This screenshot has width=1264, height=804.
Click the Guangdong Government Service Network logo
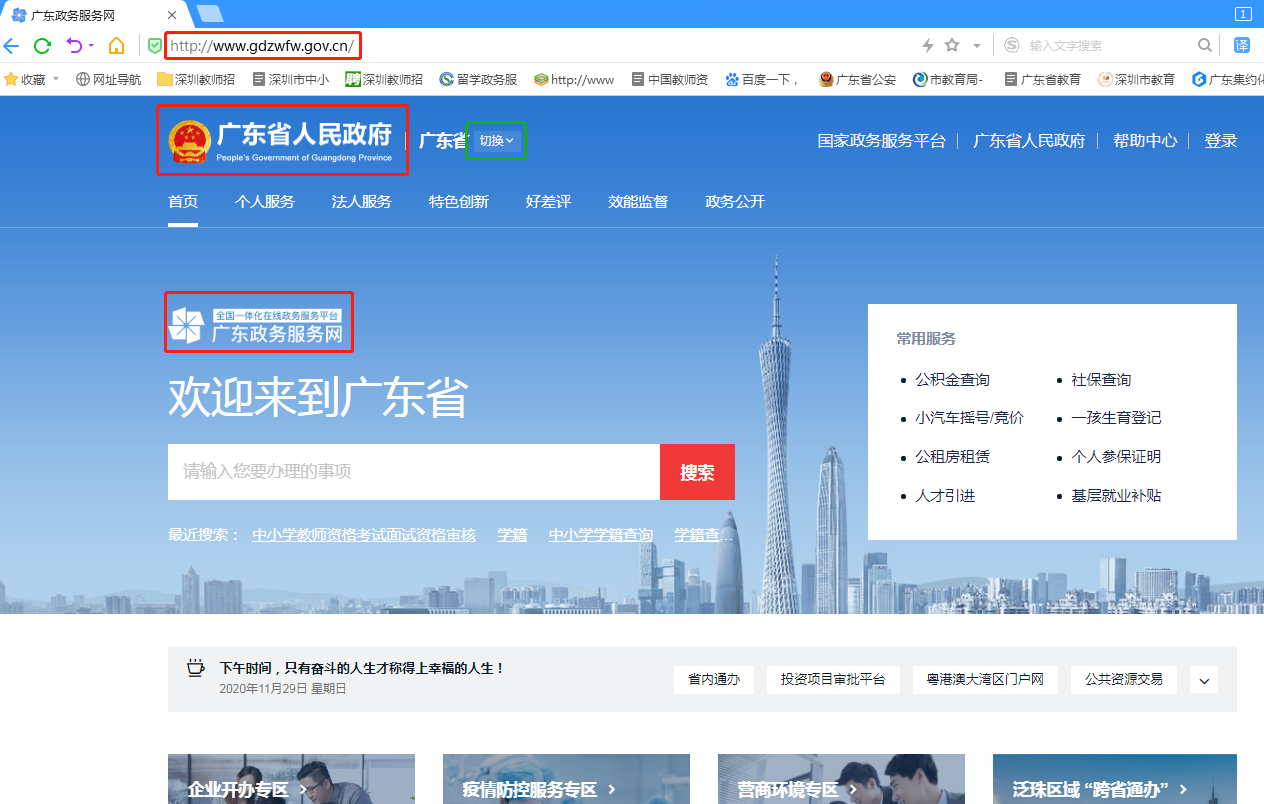259,322
